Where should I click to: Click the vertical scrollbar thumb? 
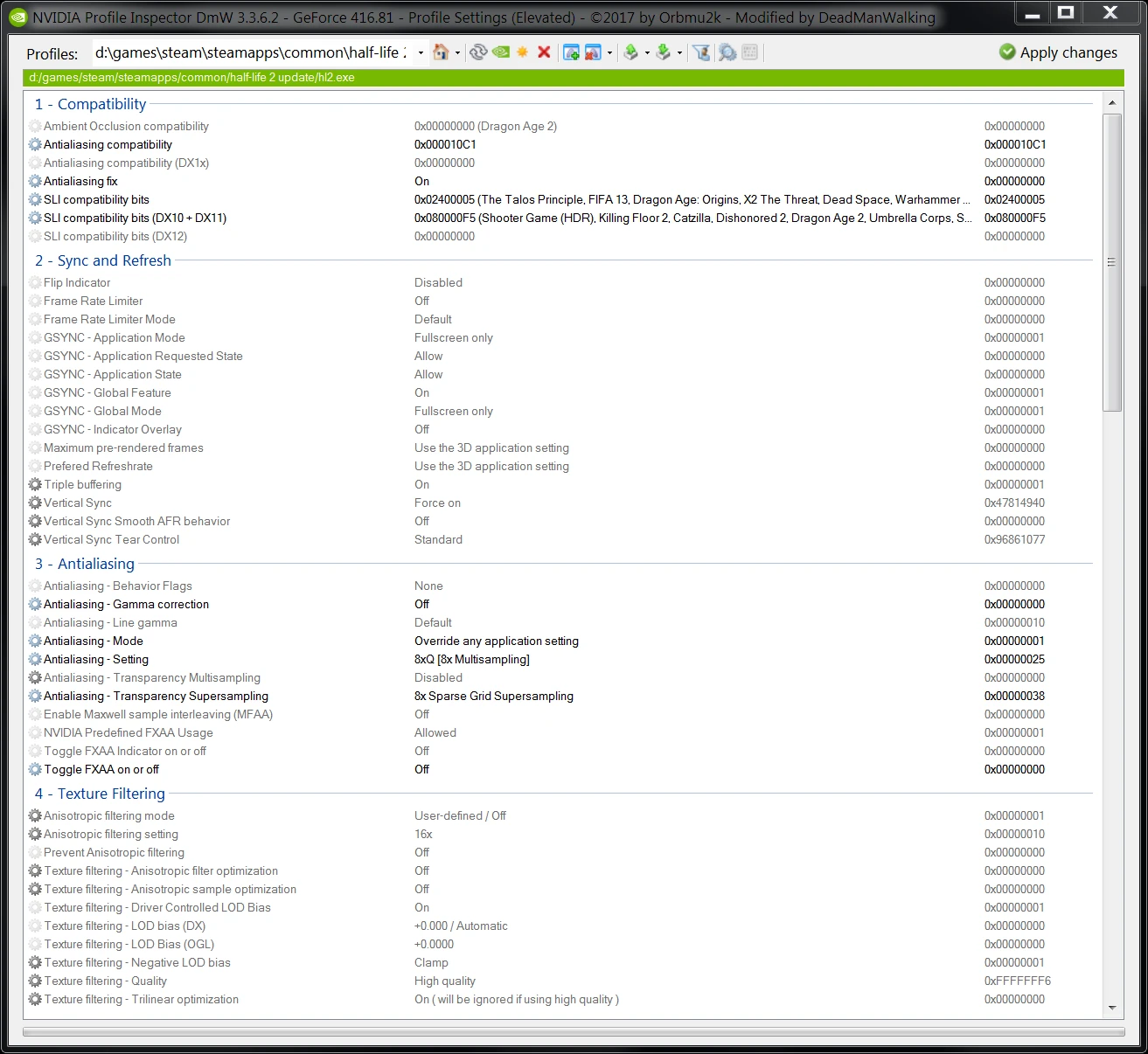[x=1112, y=262]
